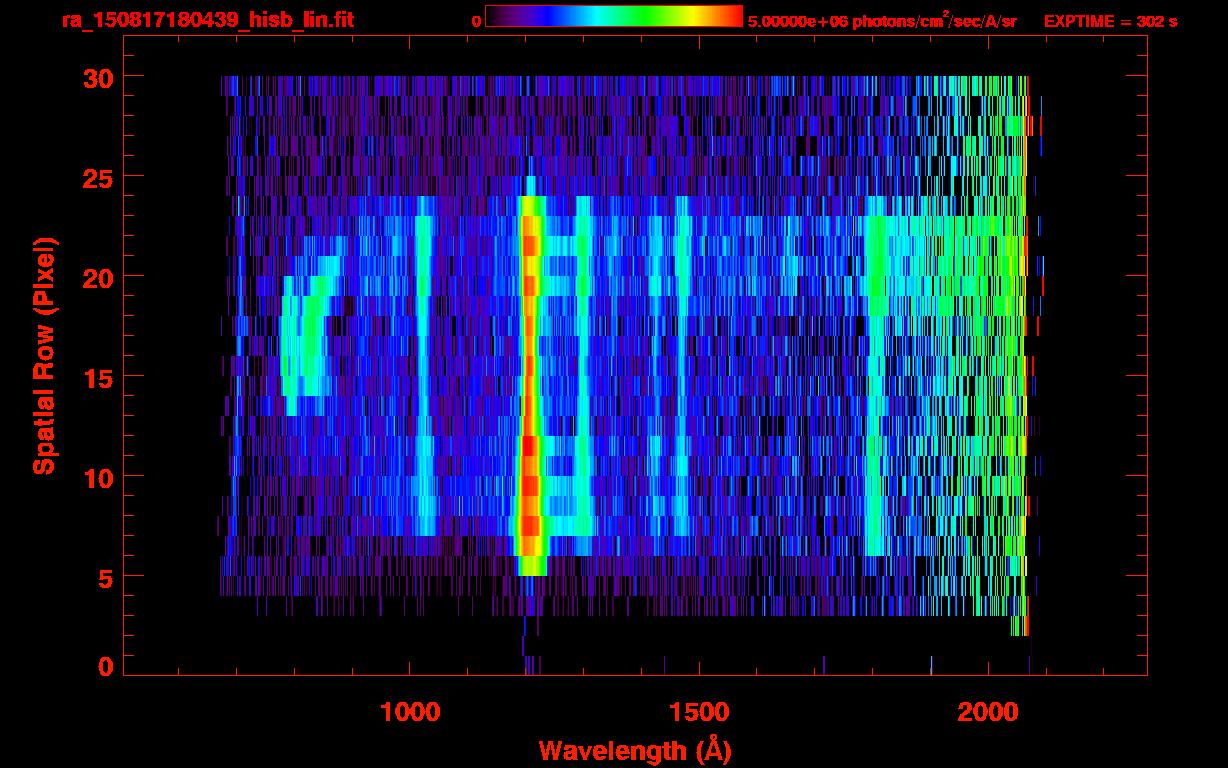Click the 1500 wavelength tick label
1228x768 pixels.
click(699, 711)
